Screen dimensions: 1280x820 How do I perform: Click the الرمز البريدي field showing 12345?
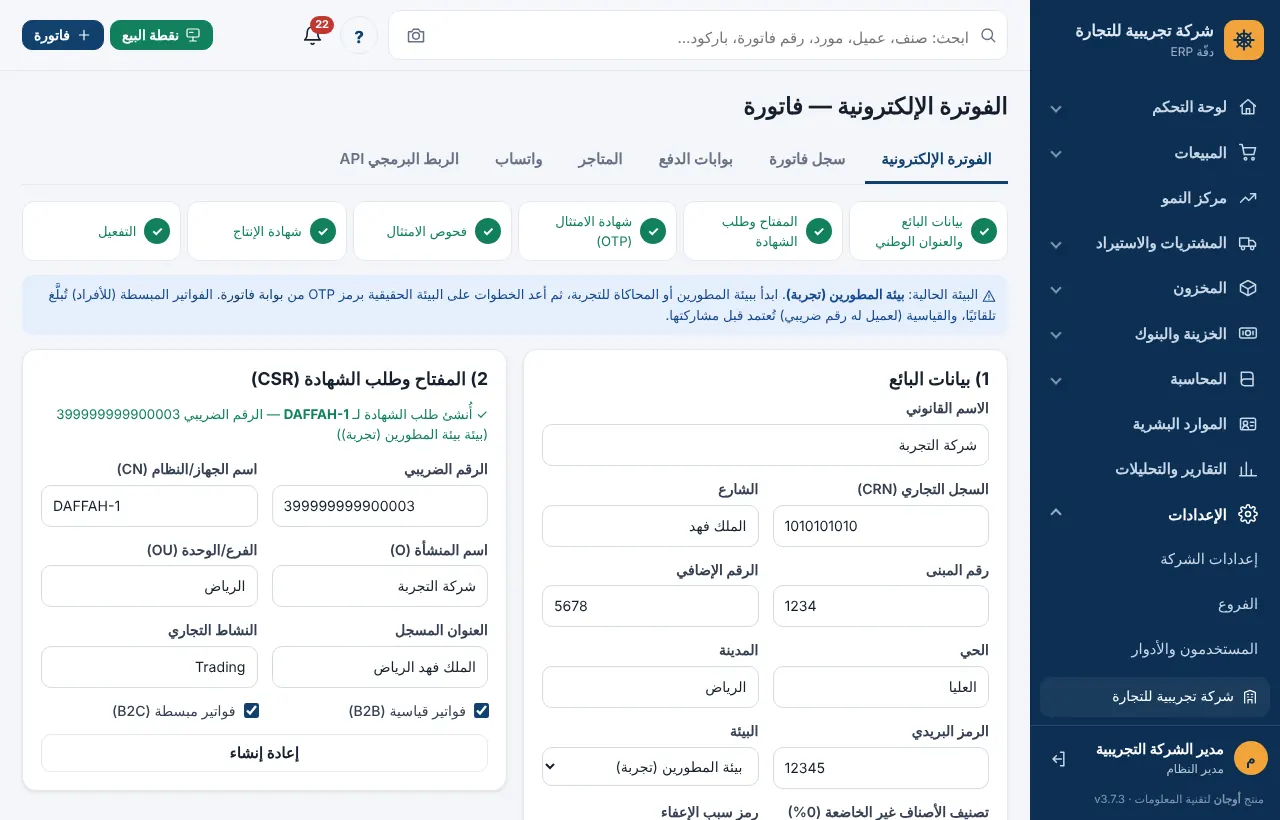pos(881,768)
